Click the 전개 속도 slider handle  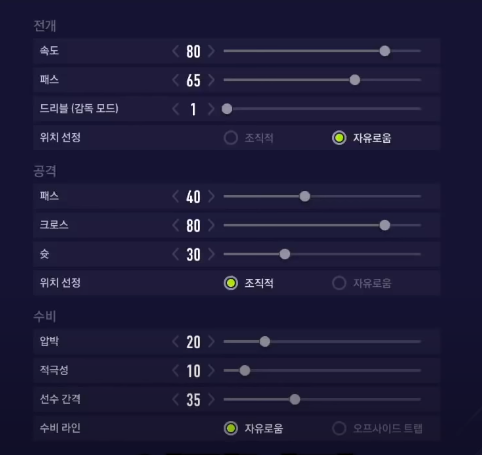(385, 51)
